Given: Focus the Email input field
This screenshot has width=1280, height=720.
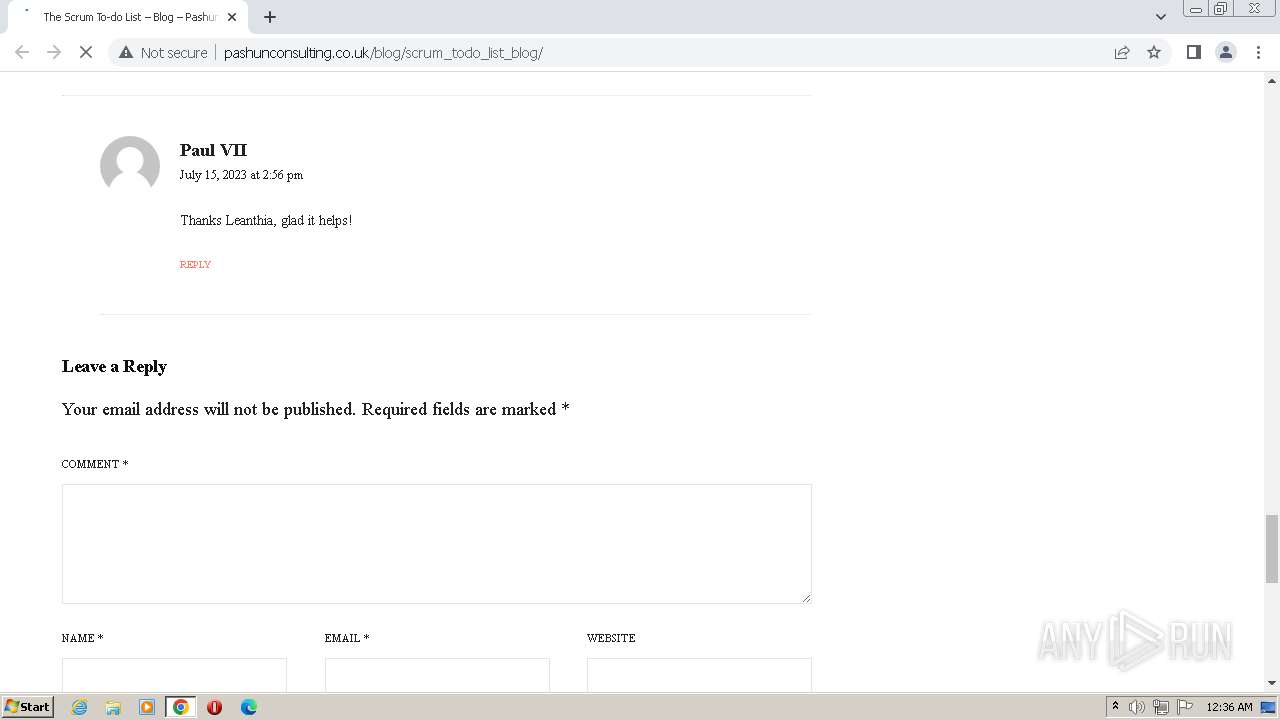Looking at the screenshot, I should (437, 675).
